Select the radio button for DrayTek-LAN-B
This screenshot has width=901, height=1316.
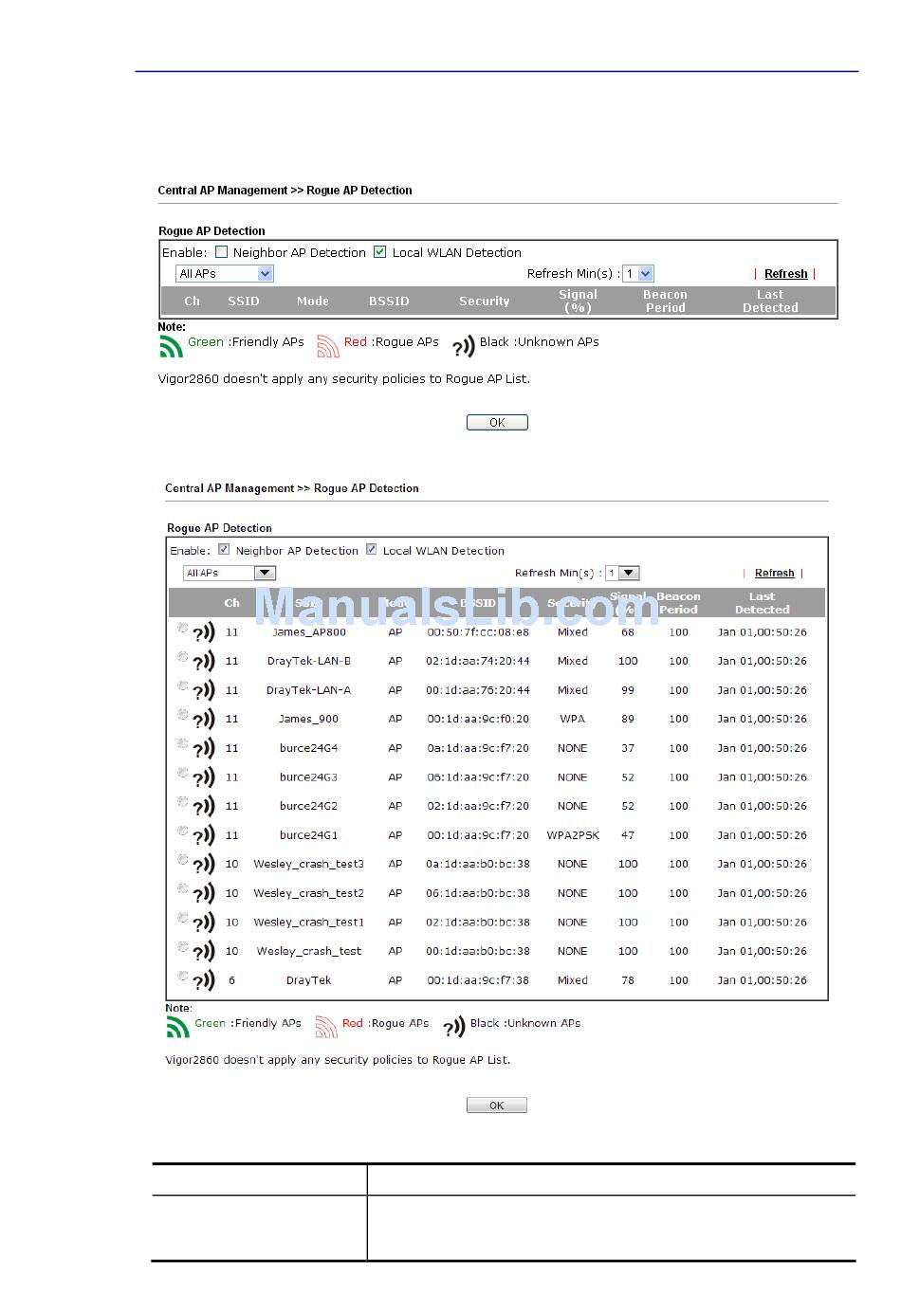pos(183,656)
